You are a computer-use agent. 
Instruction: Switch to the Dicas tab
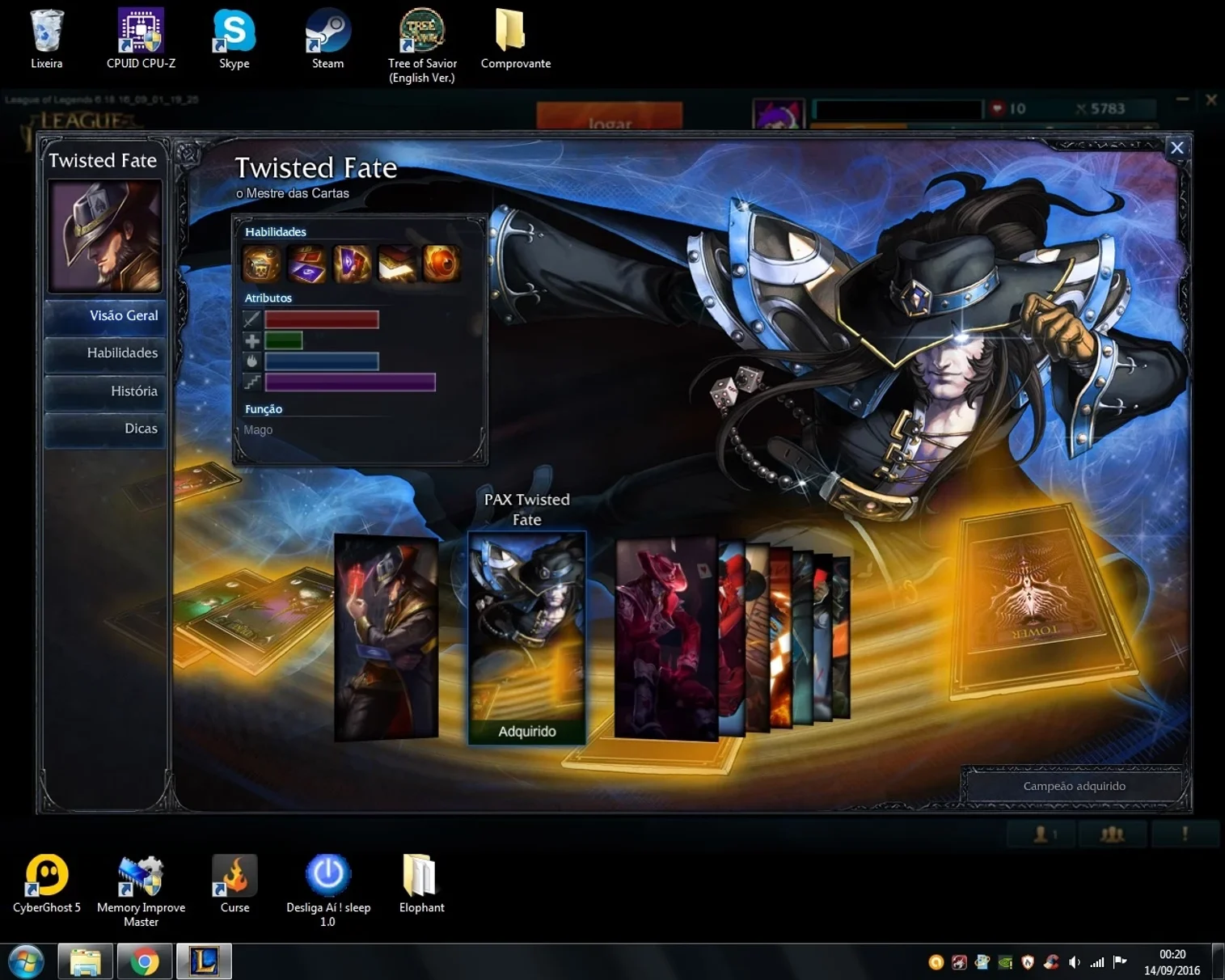coord(105,429)
